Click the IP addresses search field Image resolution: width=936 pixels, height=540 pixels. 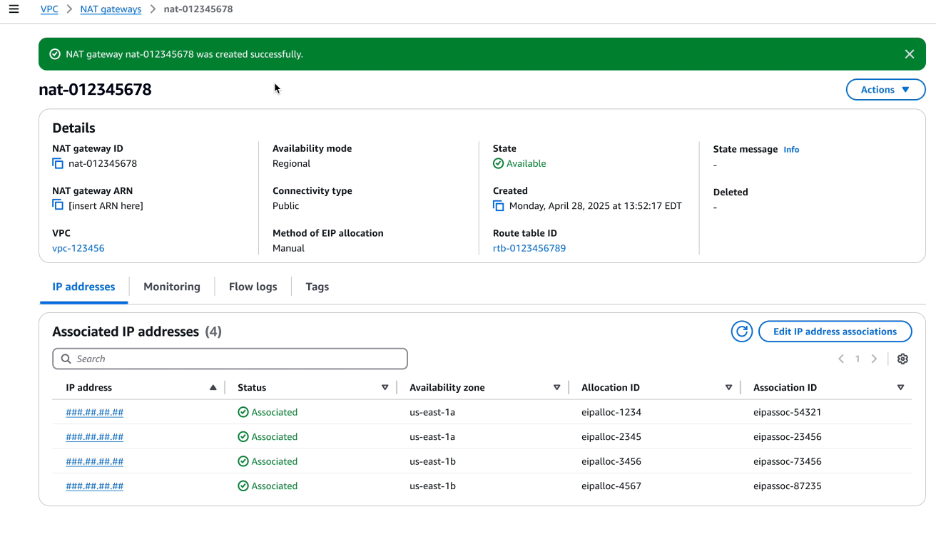coord(230,359)
